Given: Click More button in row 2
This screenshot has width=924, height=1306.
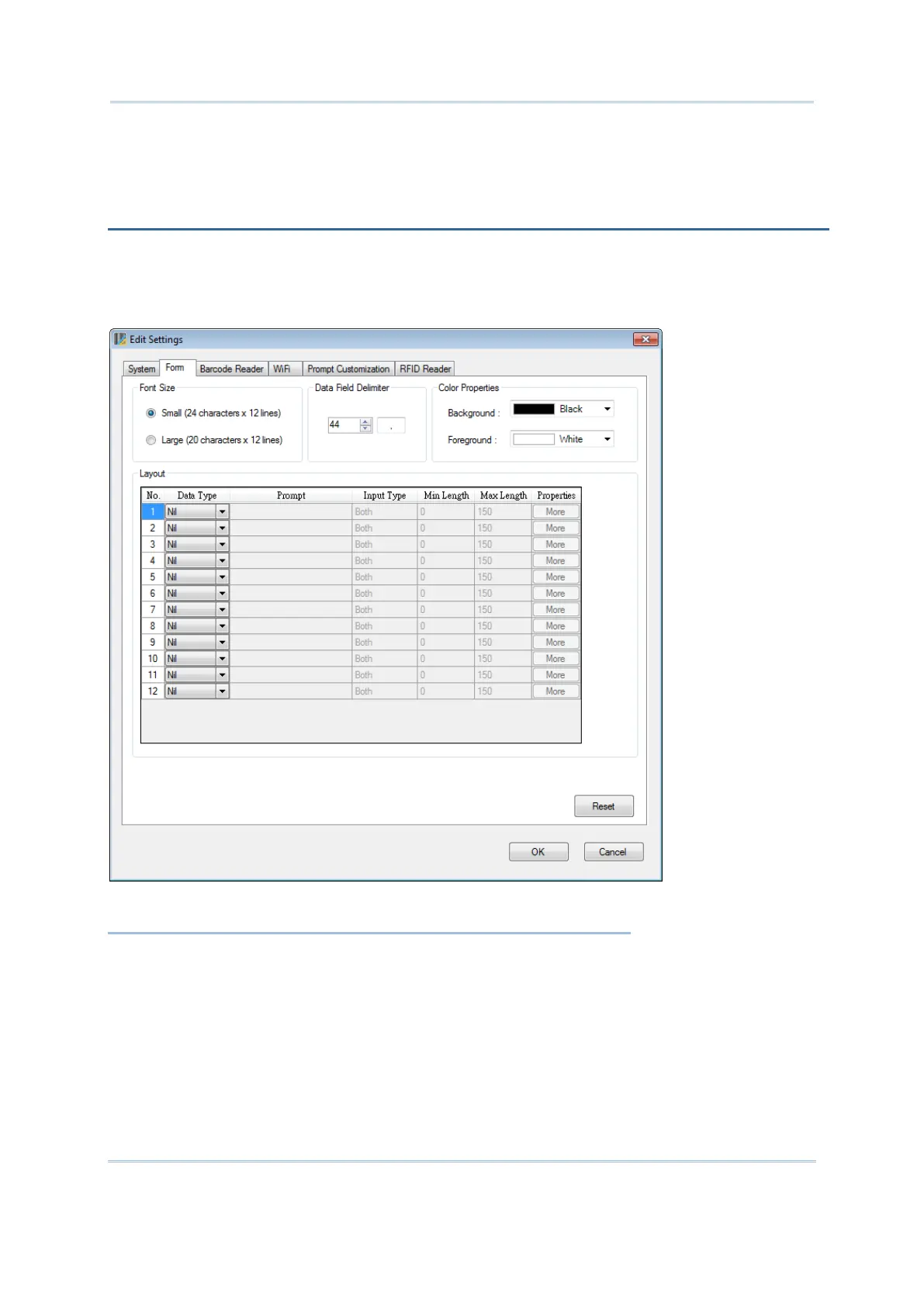Looking at the screenshot, I should pos(555,528).
